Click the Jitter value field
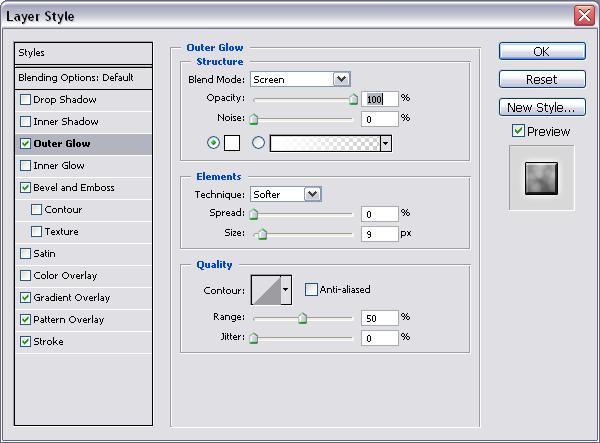The width and height of the screenshot is (600, 443). pos(380,338)
